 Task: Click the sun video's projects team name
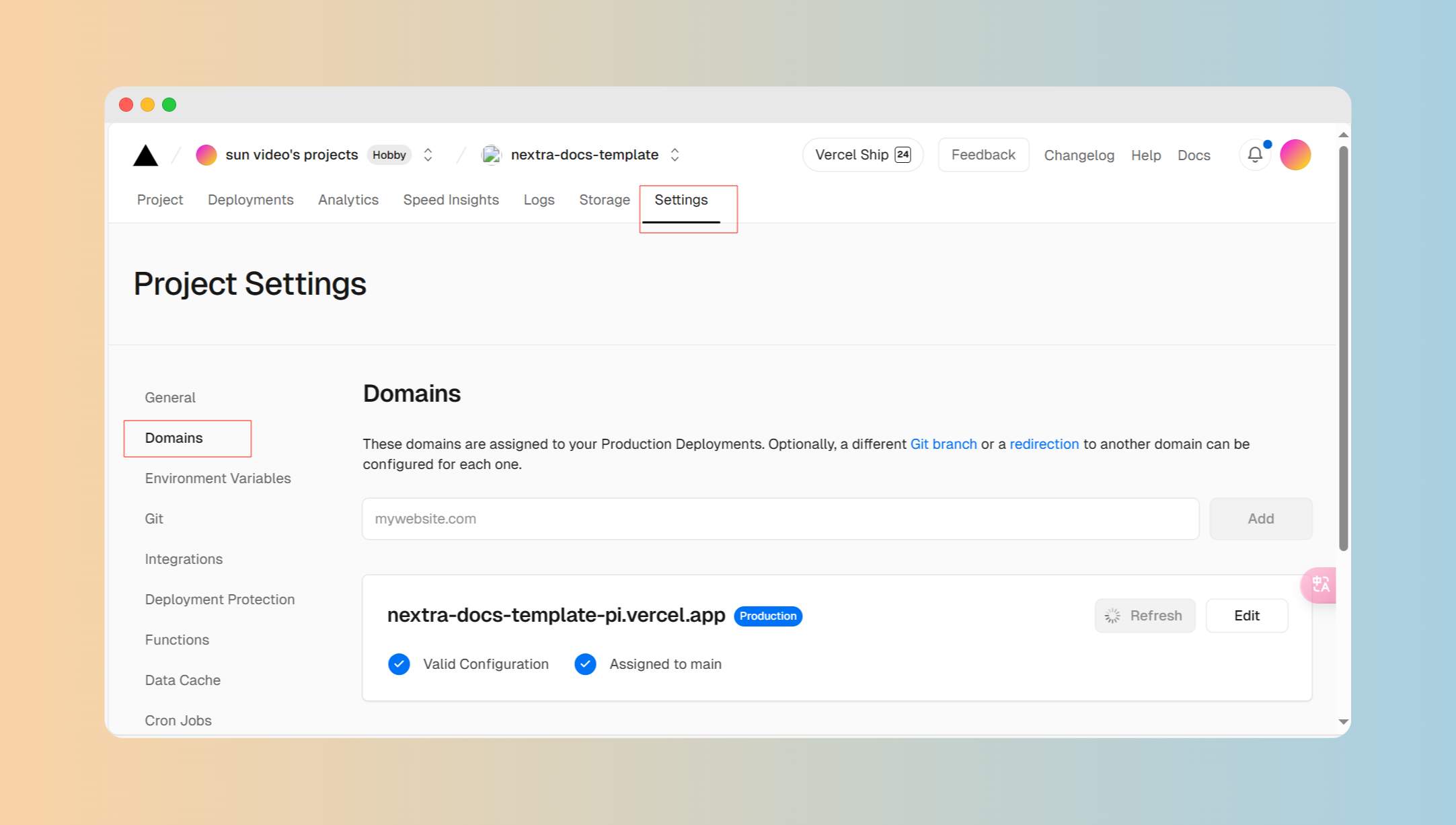click(292, 155)
